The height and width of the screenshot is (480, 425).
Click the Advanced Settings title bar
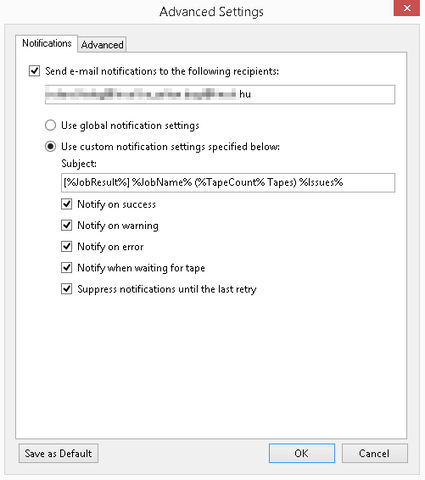tap(211, 12)
